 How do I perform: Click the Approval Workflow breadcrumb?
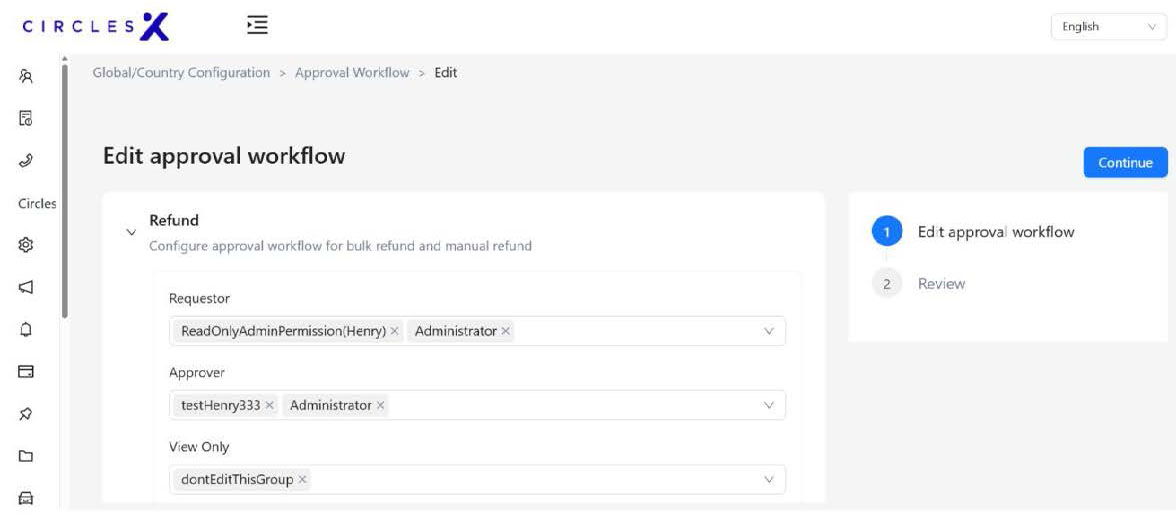click(x=352, y=73)
